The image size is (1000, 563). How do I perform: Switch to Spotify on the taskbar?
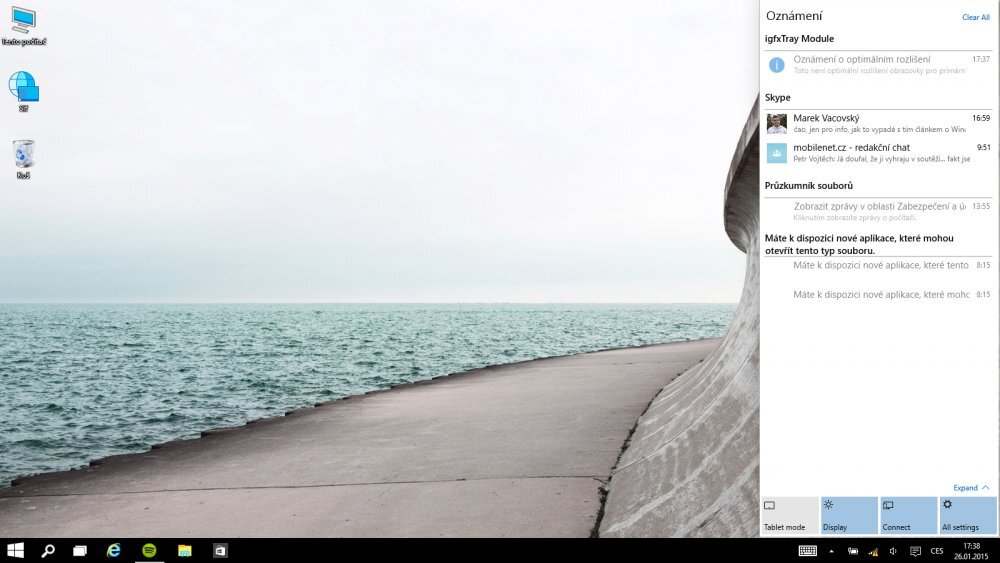click(x=149, y=550)
